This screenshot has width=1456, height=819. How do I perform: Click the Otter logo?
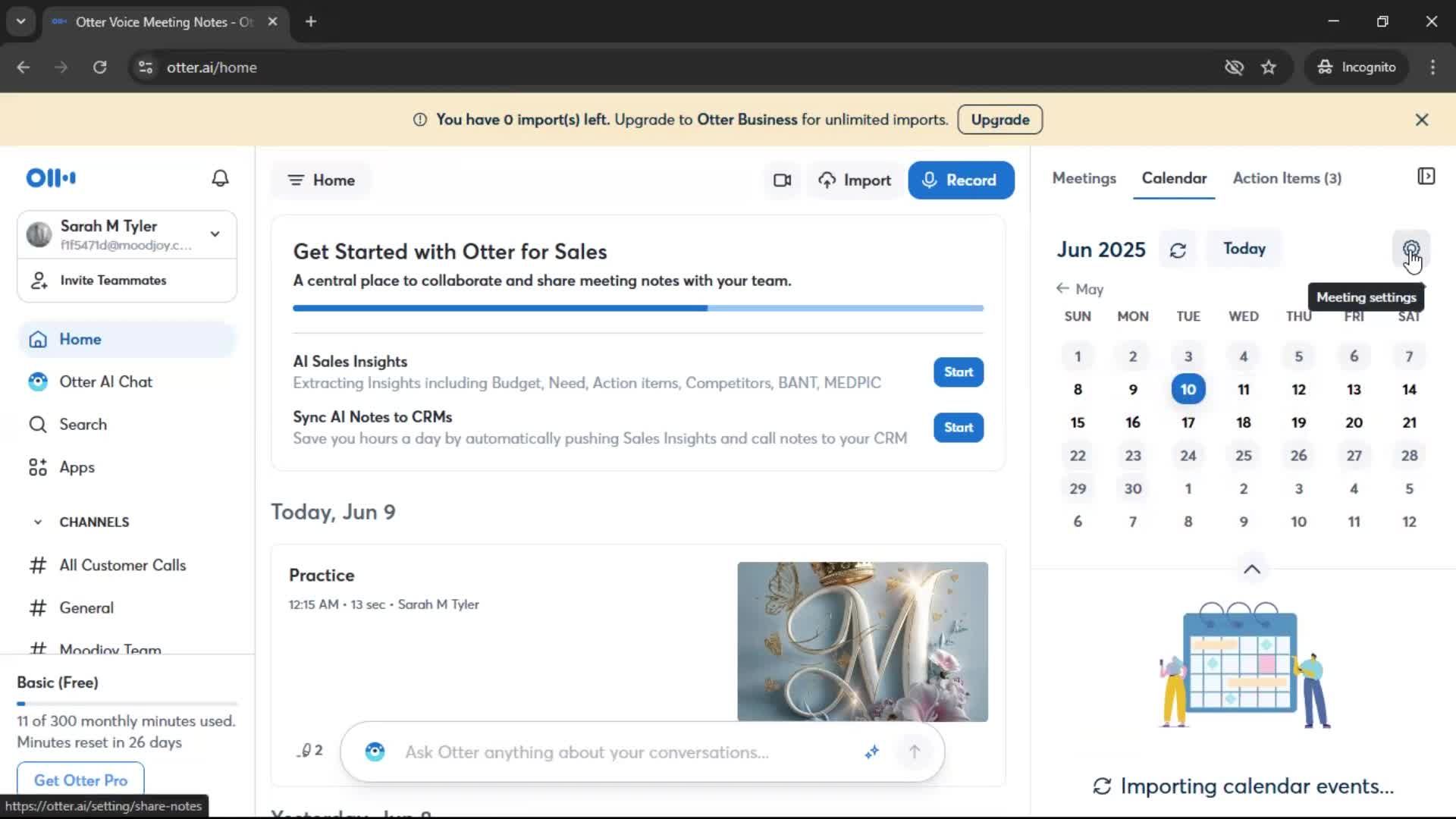51,178
